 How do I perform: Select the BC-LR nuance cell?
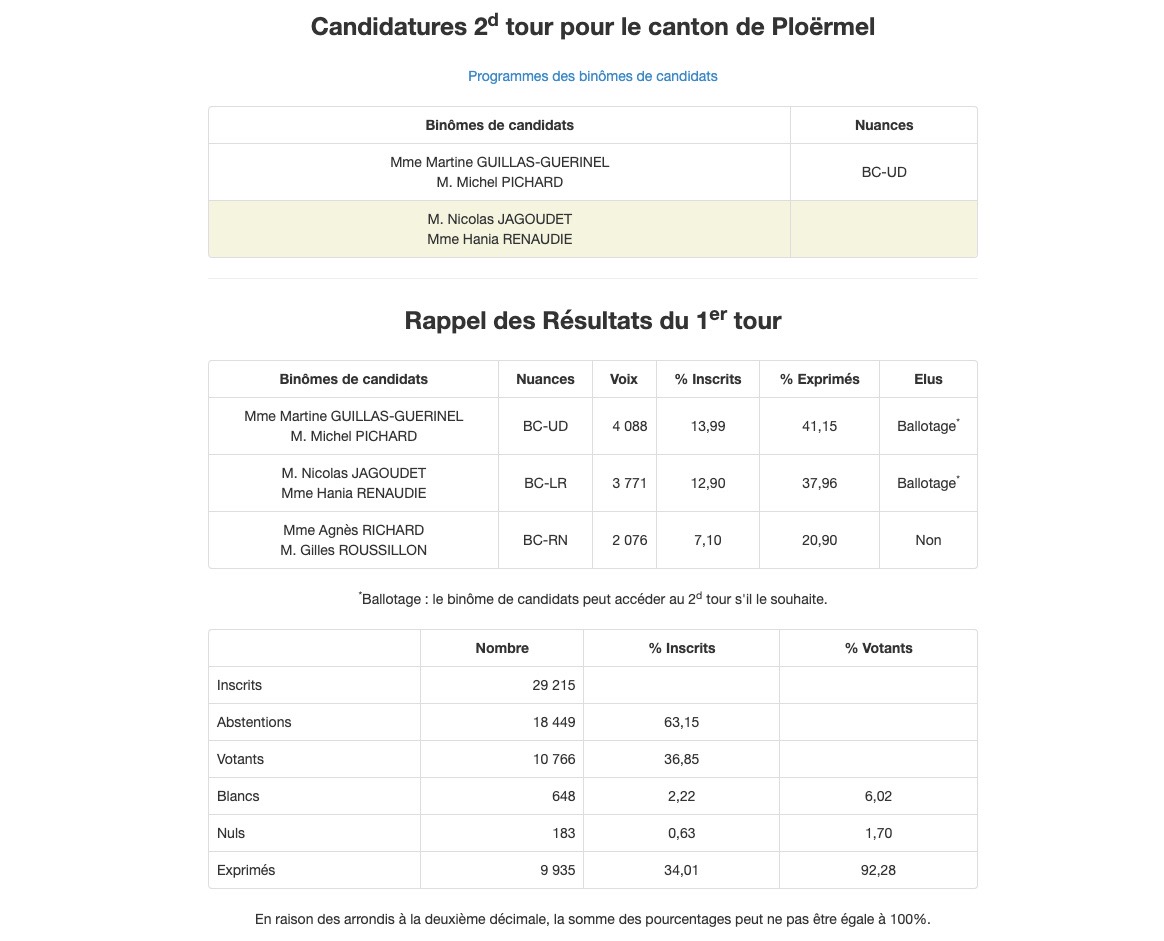point(545,483)
